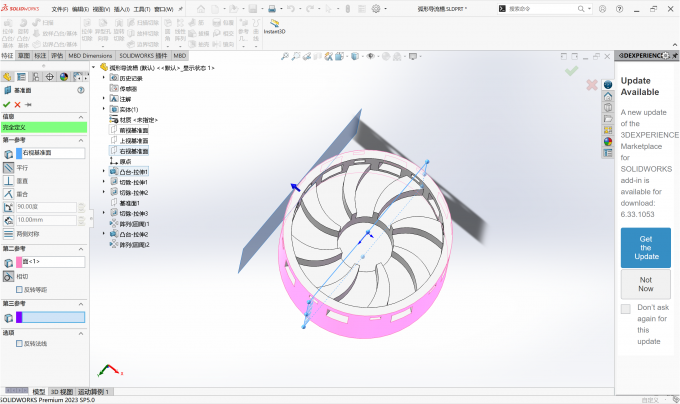Click the home icon in the top toolbar

click(x=201, y=9)
